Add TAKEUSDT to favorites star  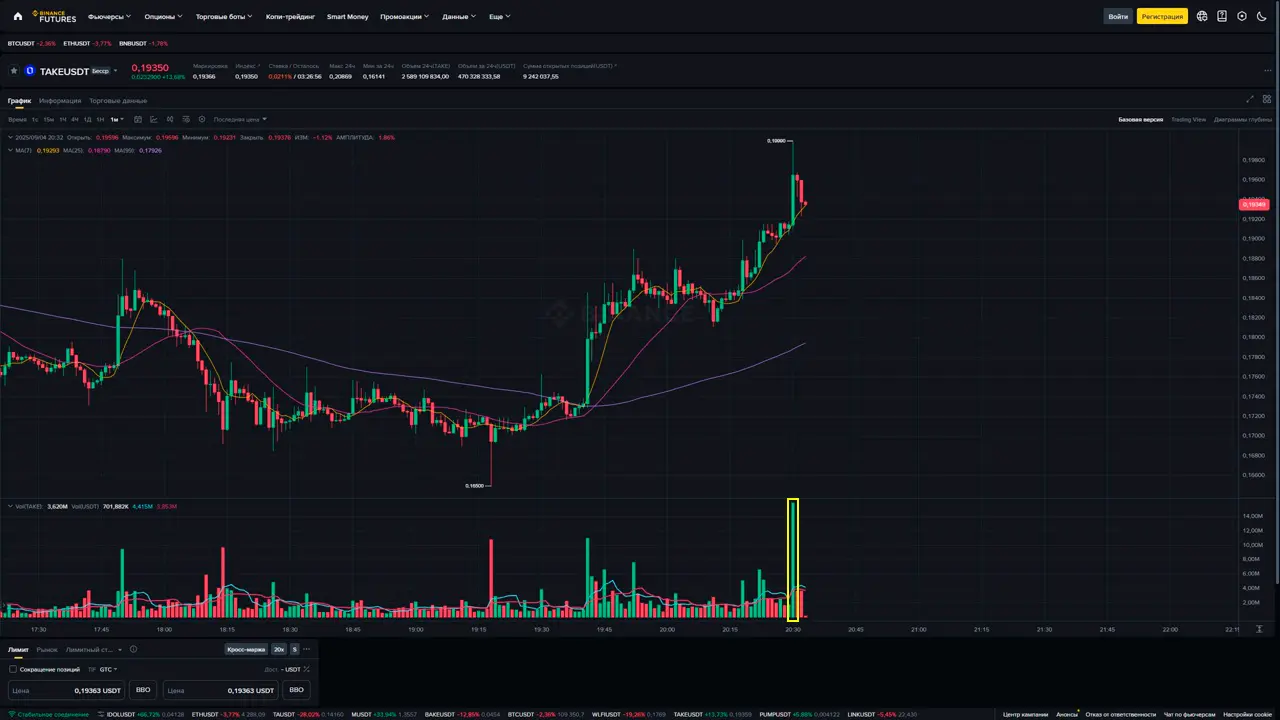click(14, 71)
